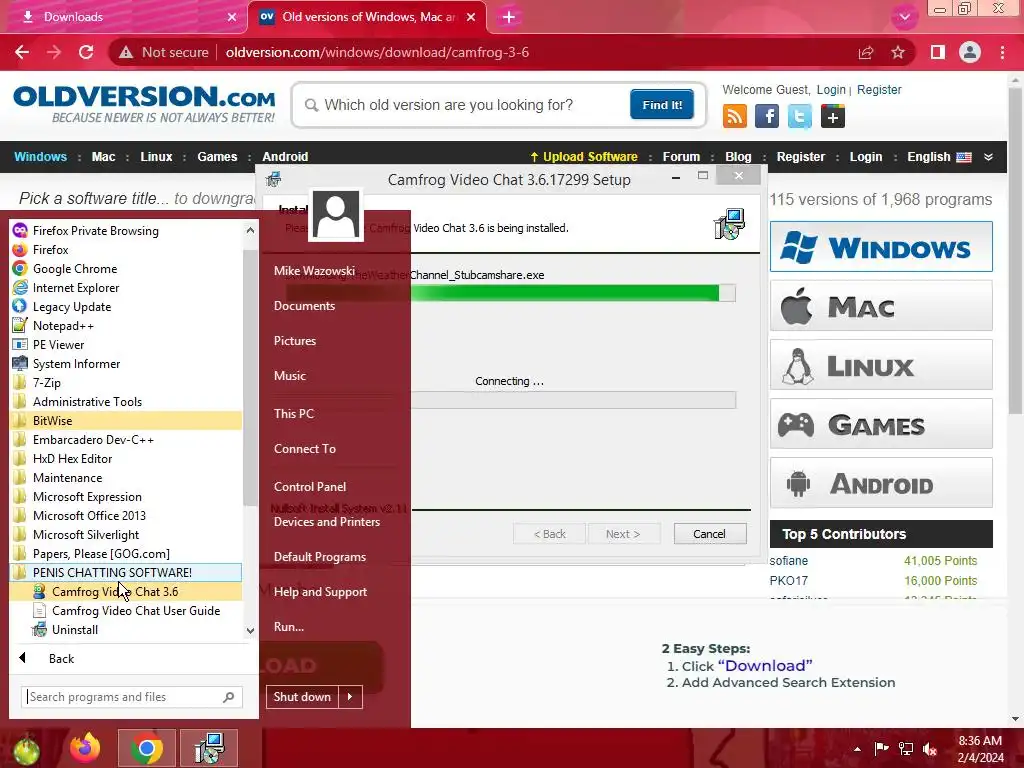Go back with Chrome back arrow
This screenshot has height=768, width=1024.
click(22, 52)
